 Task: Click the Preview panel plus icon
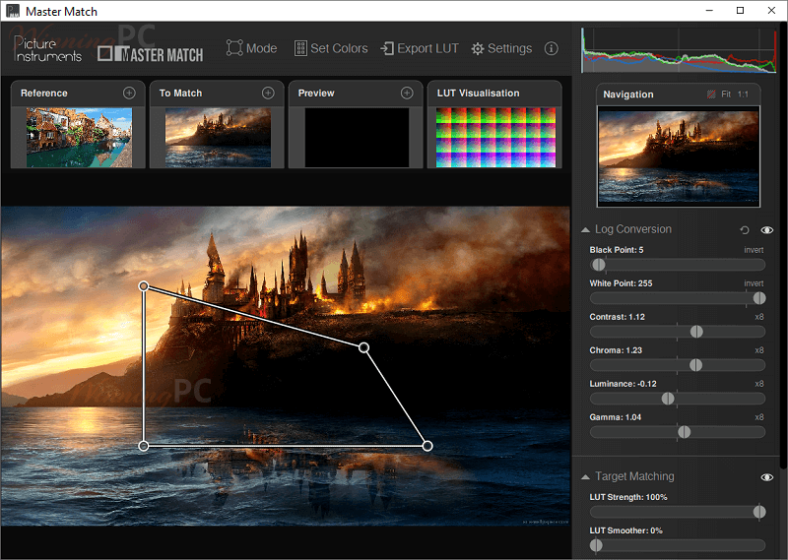click(x=407, y=93)
